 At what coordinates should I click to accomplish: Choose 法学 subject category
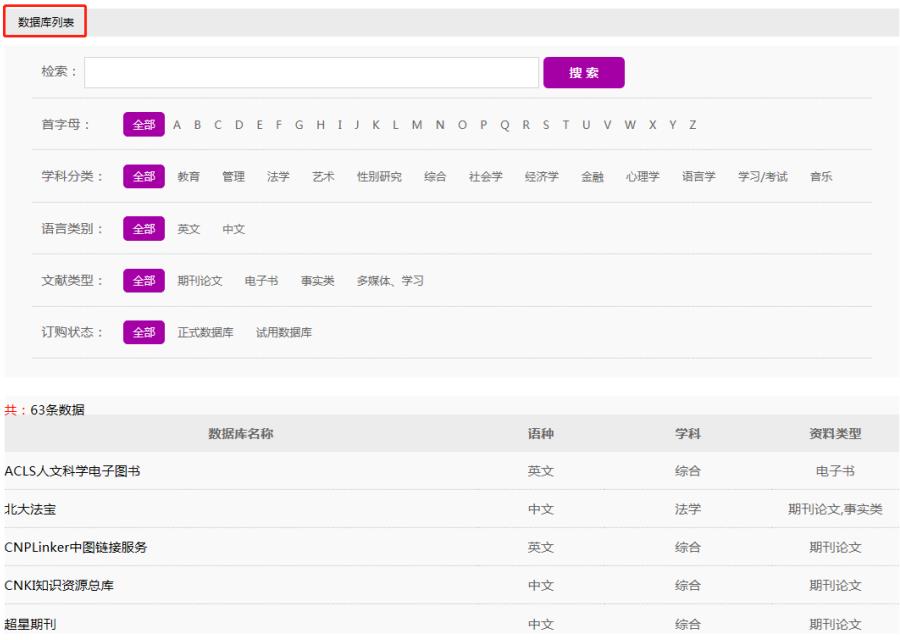278,177
